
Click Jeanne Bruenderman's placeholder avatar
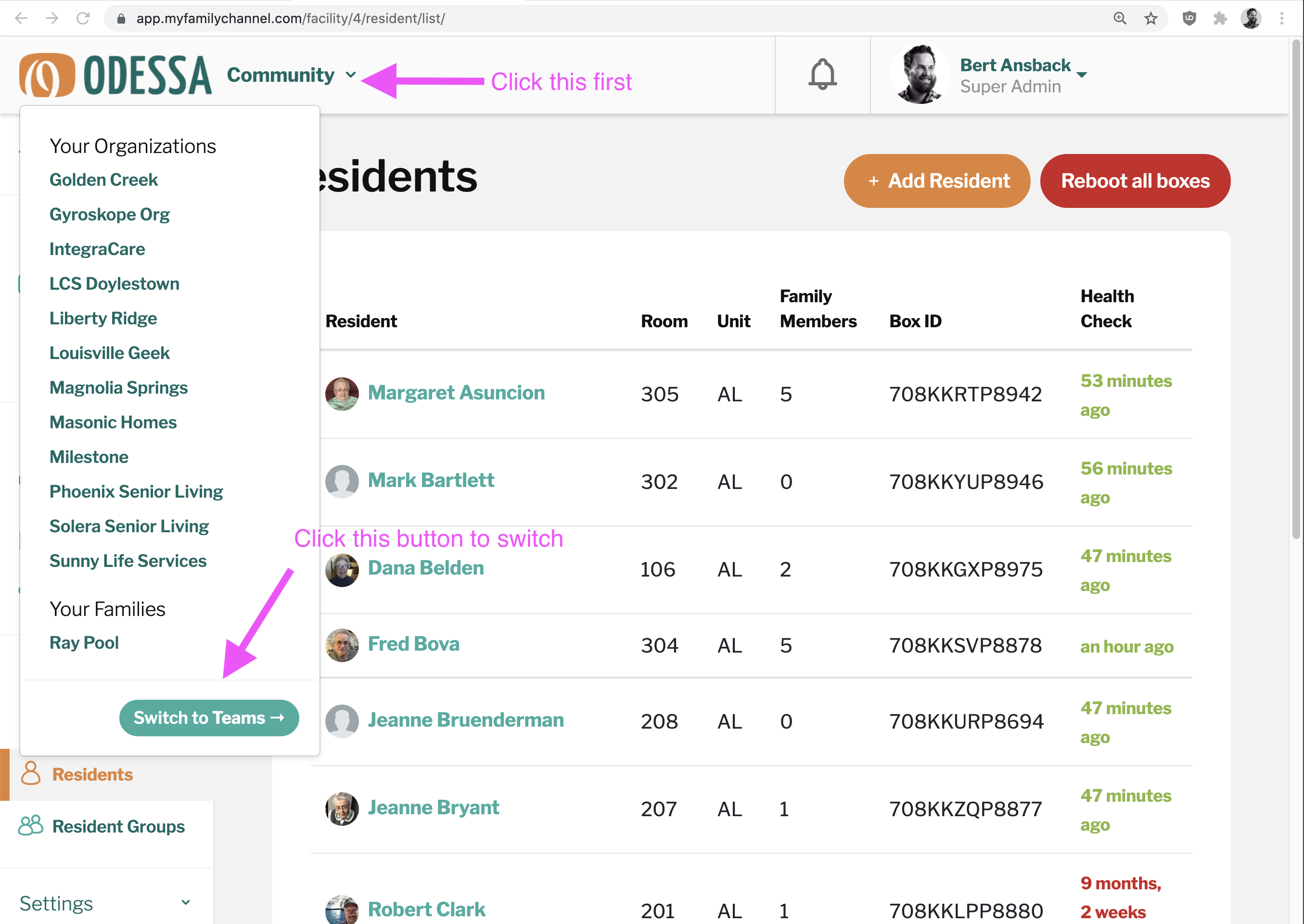point(342,721)
